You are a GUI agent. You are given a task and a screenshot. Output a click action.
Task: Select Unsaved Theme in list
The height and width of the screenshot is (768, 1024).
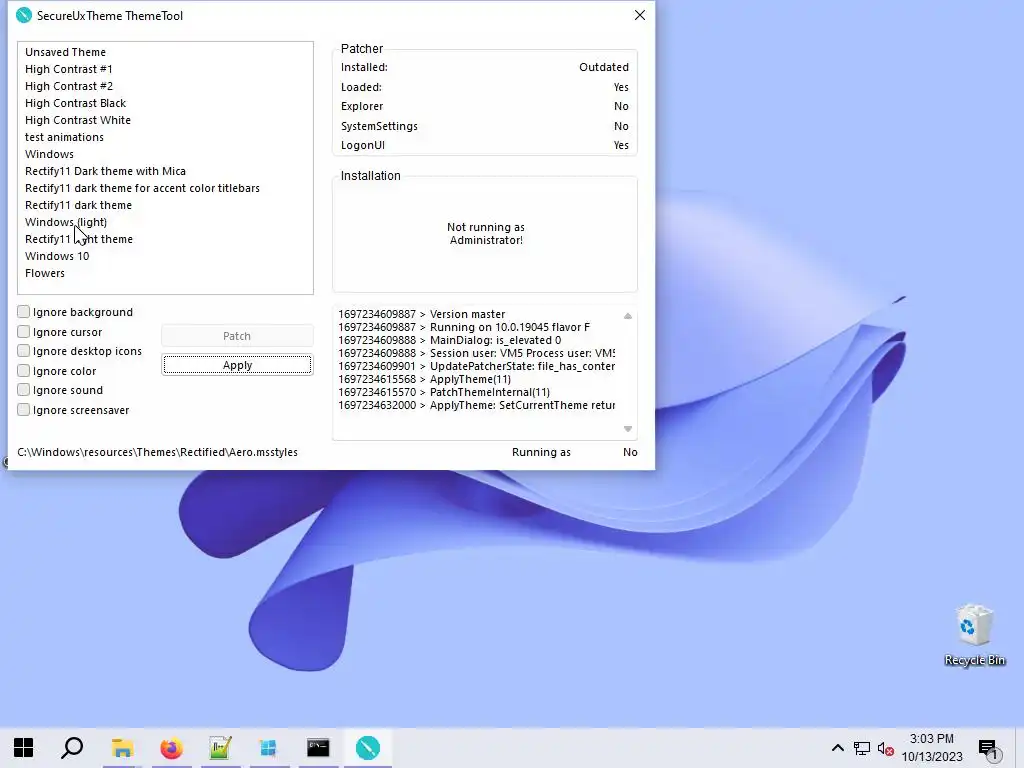point(65,52)
